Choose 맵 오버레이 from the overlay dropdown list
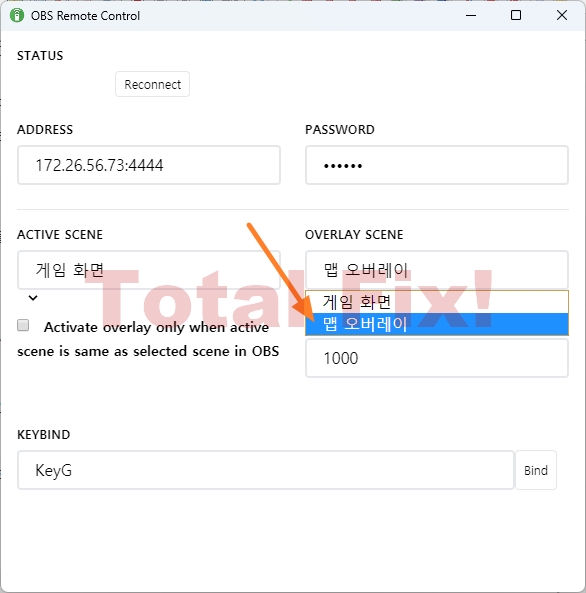Screen dimensions: 586x593 (437, 324)
